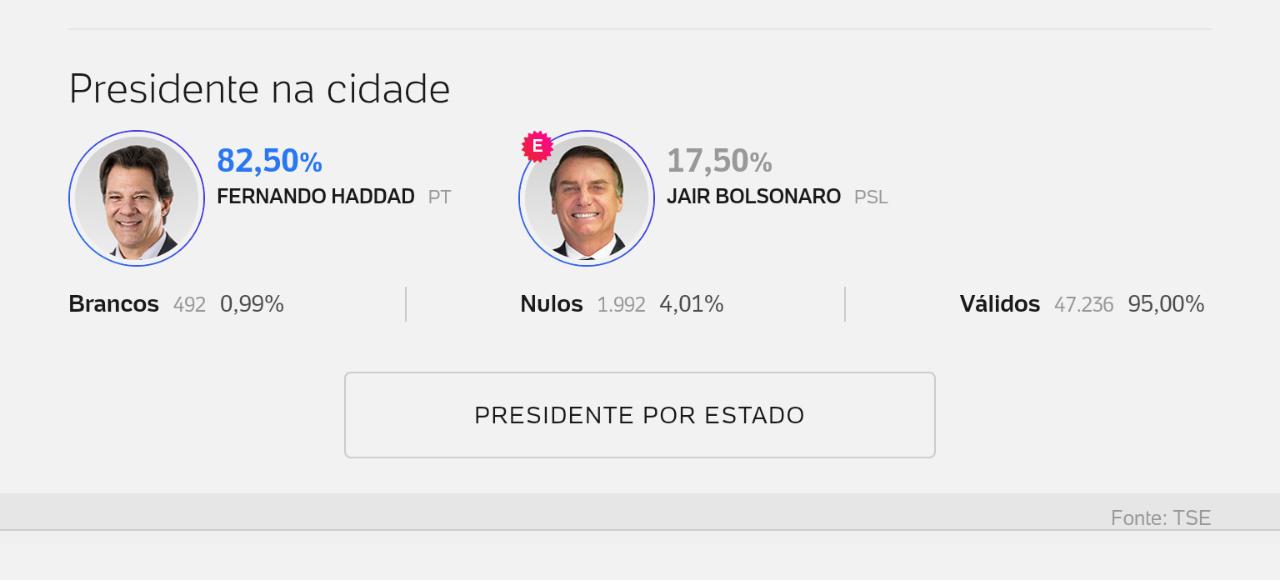Select the Fernando Haddad name label

pyautogui.click(x=315, y=197)
